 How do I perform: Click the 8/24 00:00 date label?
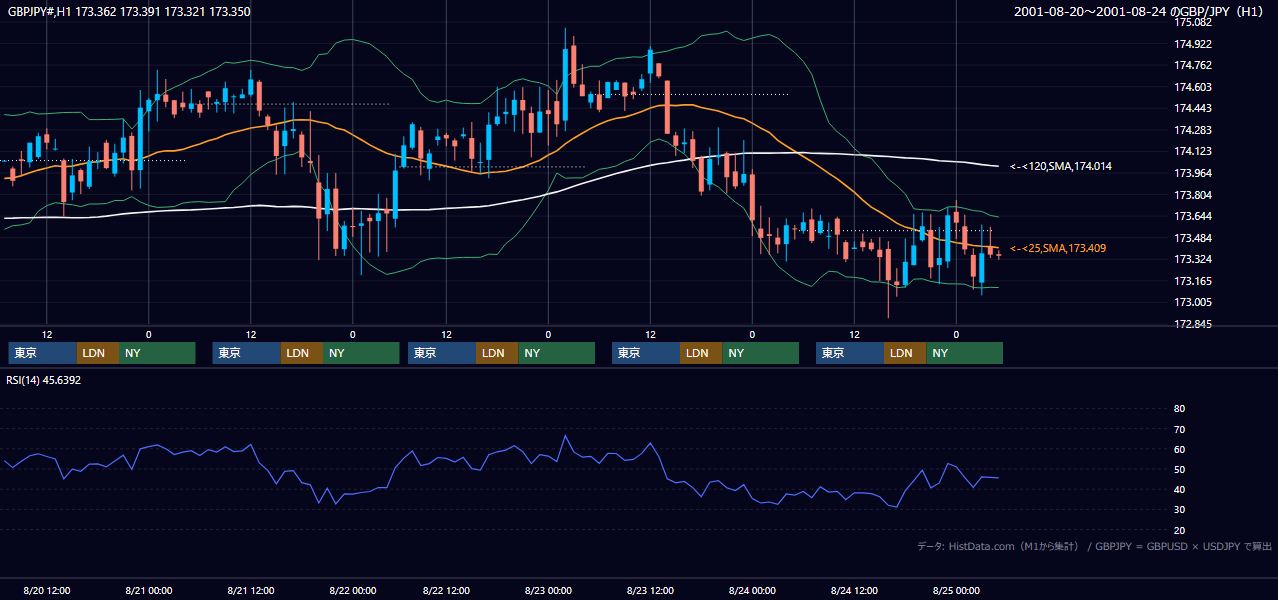click(x=752, y=591)
